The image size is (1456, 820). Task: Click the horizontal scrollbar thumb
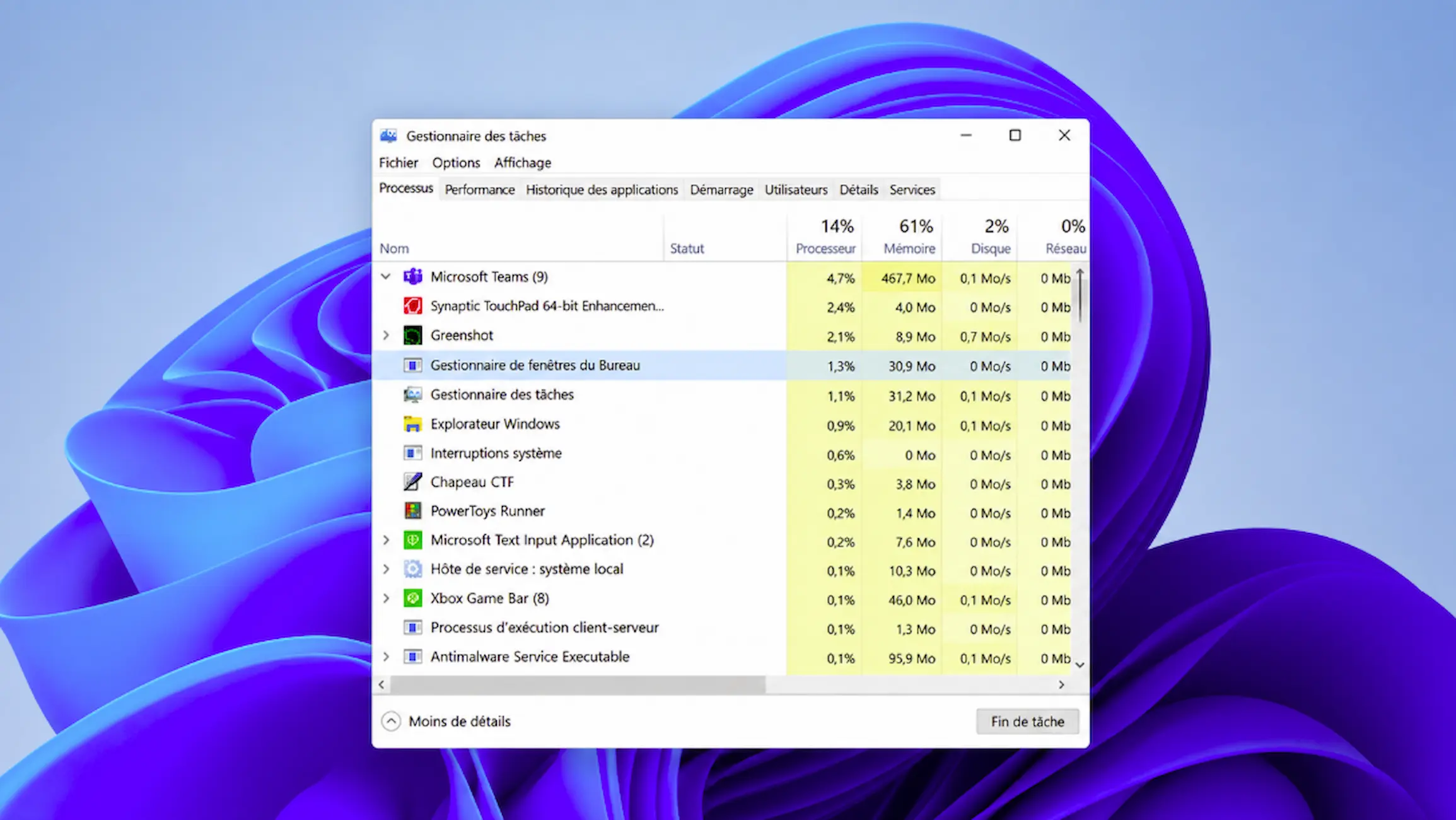pos(578,685)
